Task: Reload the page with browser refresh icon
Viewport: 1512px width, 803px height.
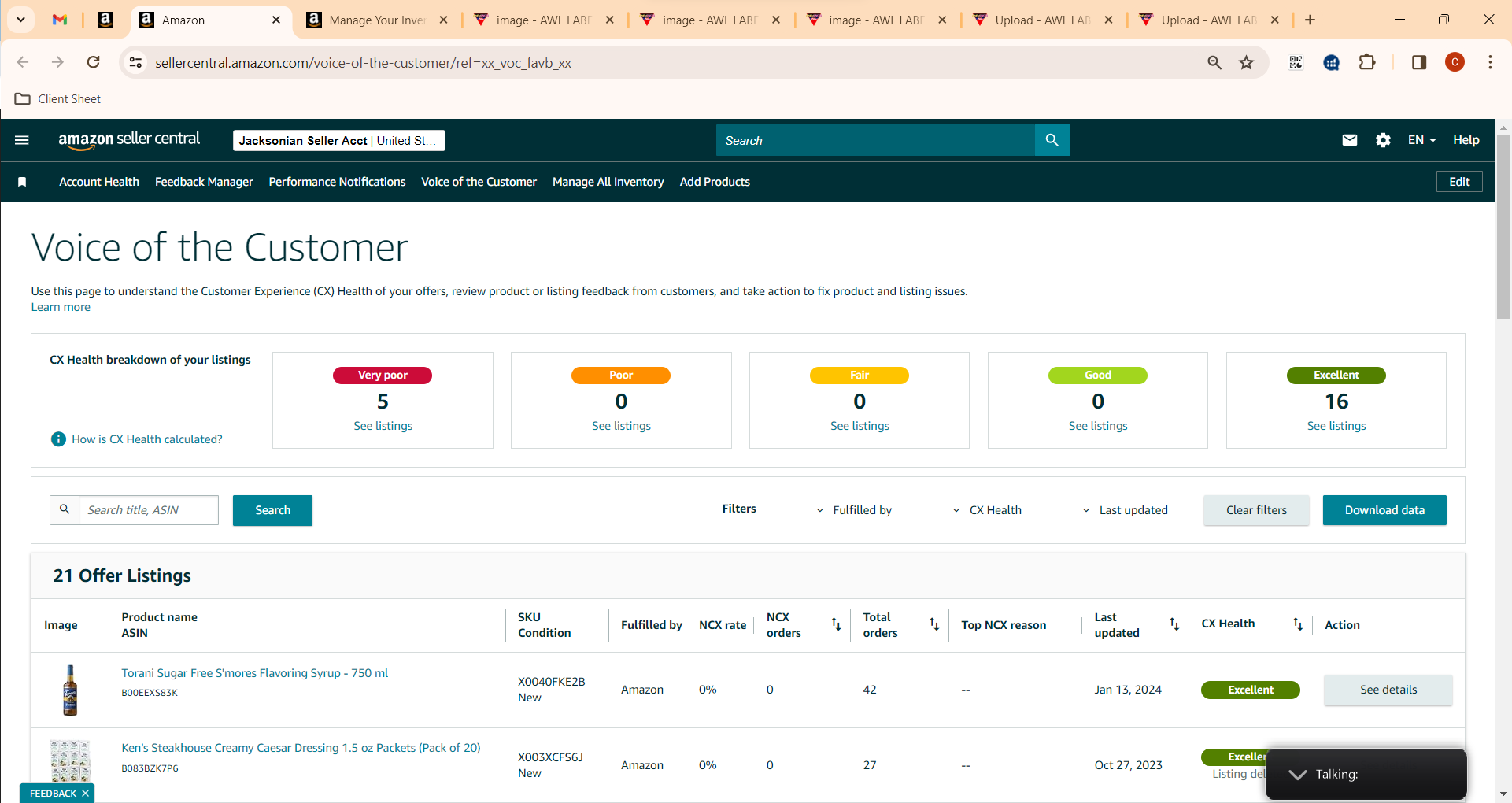Action: [93, 62]
